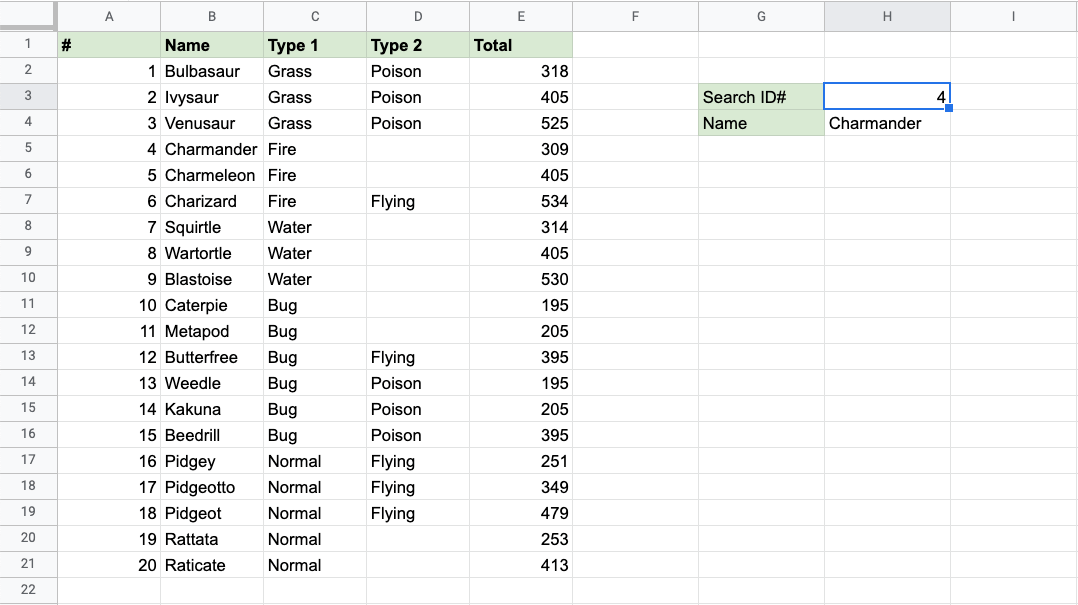1078x605 pixels.
Task: Click the Bulbasaur name cell
Action: [x=212, y=71]
